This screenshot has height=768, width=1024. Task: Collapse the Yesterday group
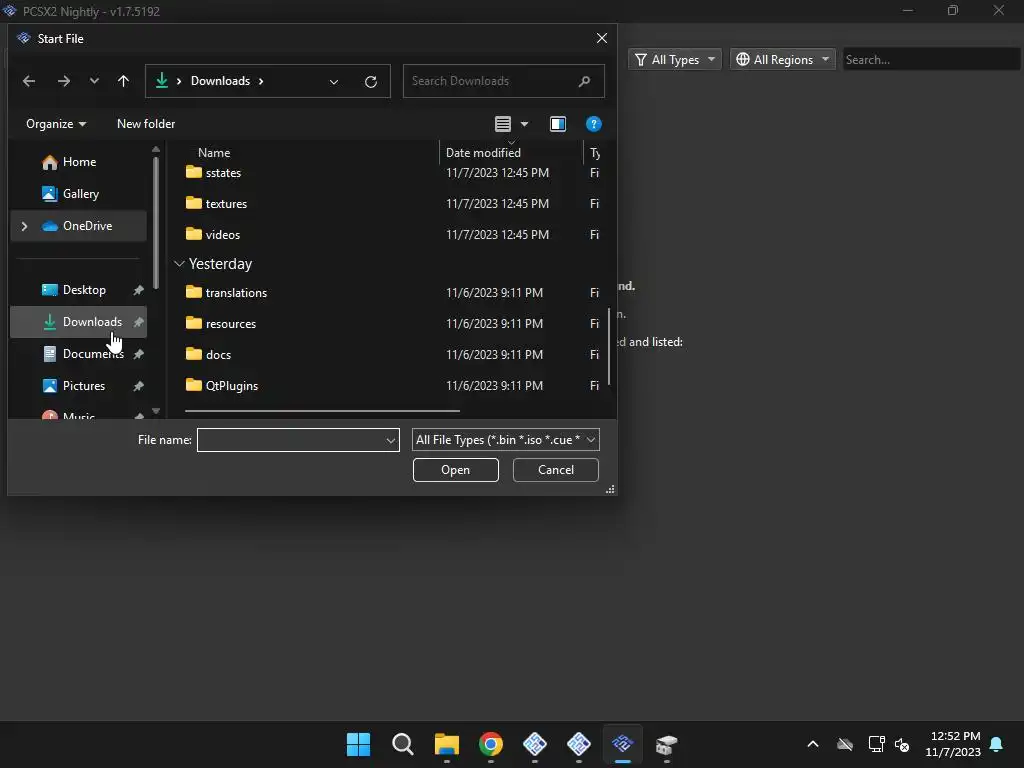tap(179, 264)
